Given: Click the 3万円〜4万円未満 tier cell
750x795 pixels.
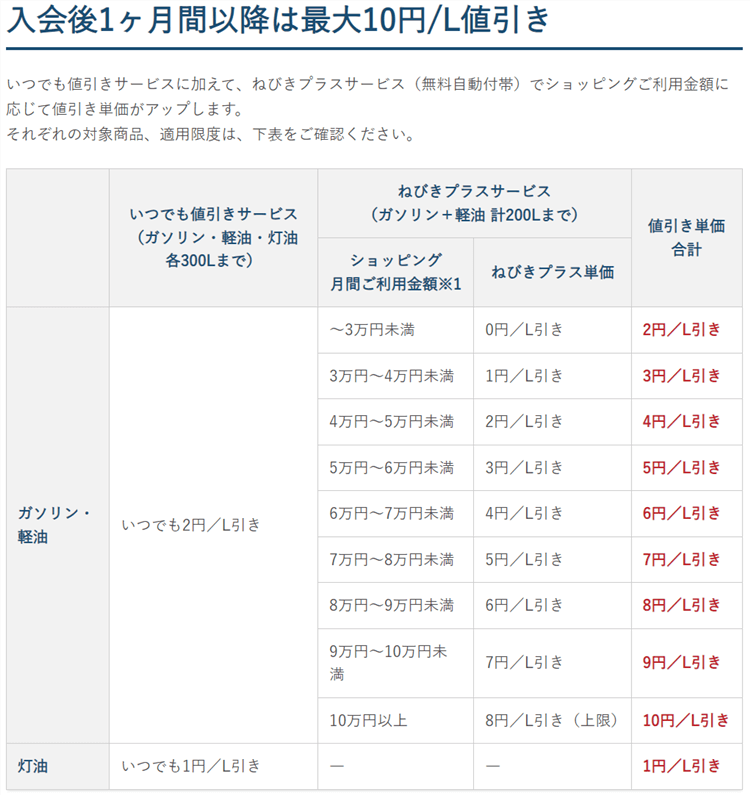Looking at the screenshot, I should coord(391,376).
